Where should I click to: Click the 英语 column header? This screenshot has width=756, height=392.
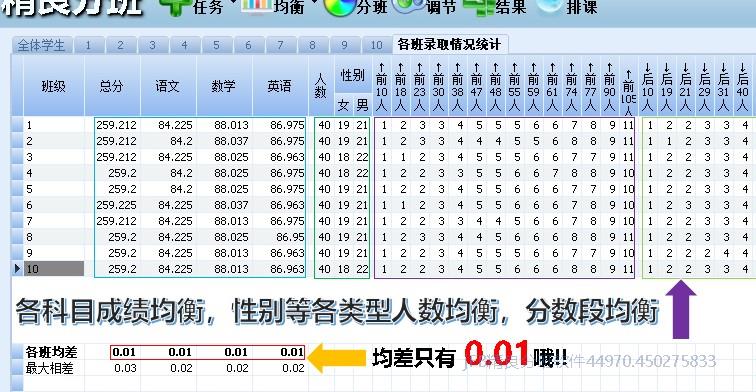280,86
